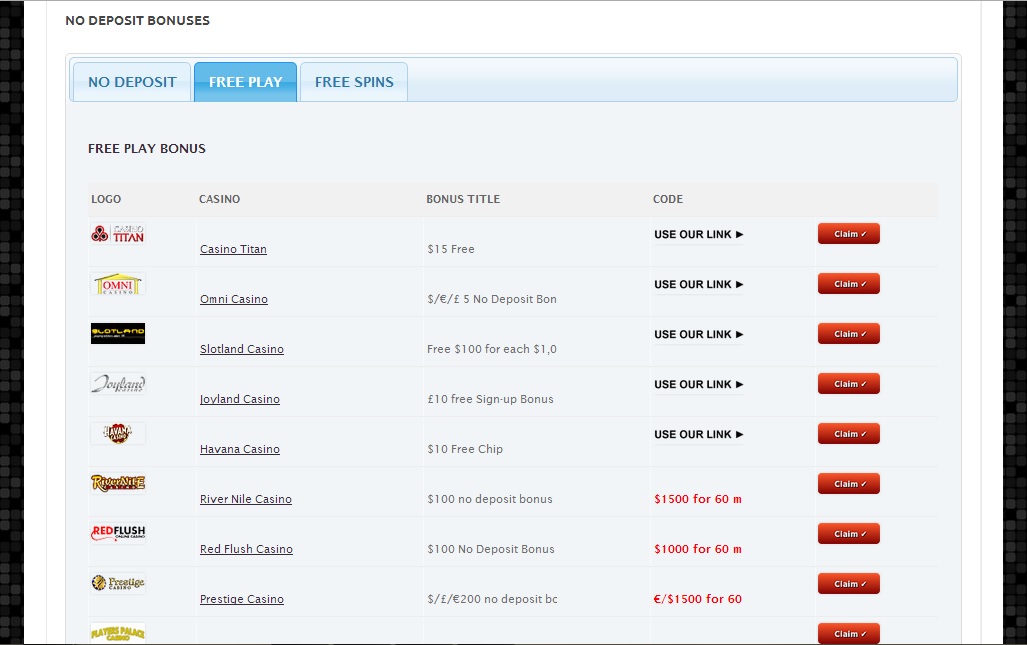1027x645 pixels.
Task: Click USE OUR LINK for Joyland Casino
Action: click(699, 384)
